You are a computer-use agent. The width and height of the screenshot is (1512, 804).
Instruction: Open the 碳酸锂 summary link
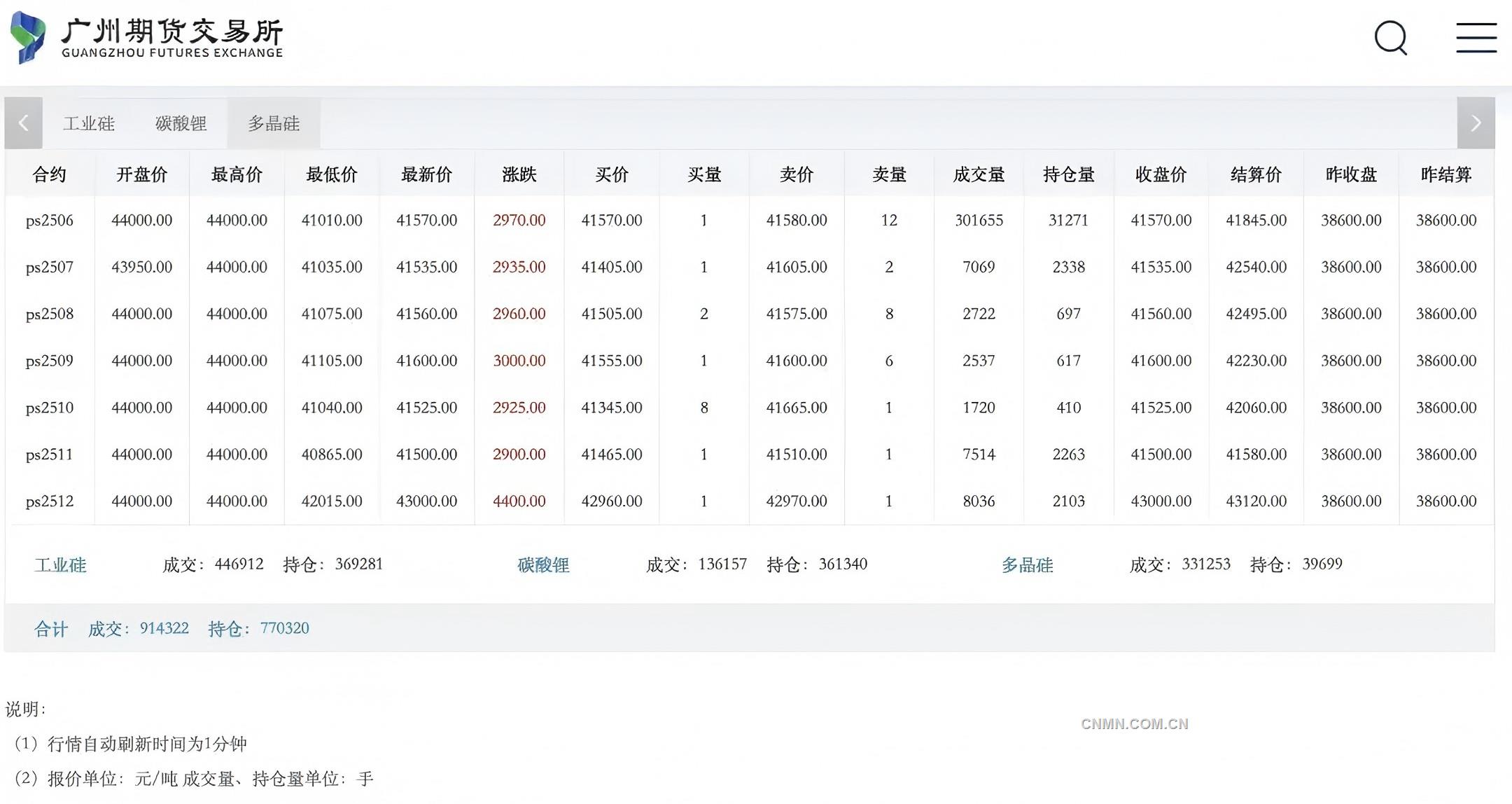pyautogui.click(x=543, y=564)
